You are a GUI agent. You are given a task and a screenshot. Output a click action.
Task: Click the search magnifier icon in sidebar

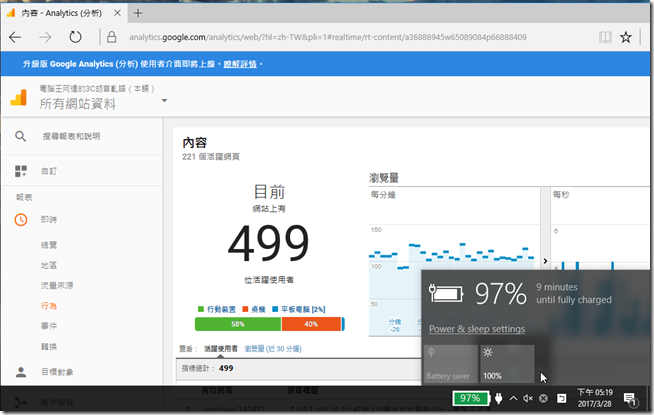pyautogui.click(x=20, y=136)
